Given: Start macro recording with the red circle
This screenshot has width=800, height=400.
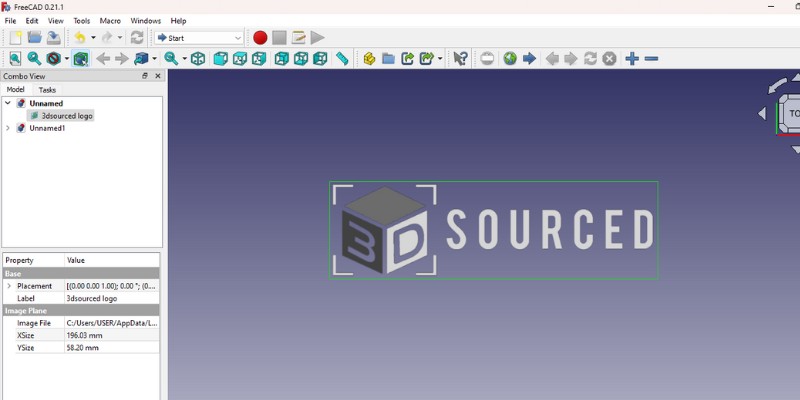Looking at the screenshot, I should coord(260,38).
